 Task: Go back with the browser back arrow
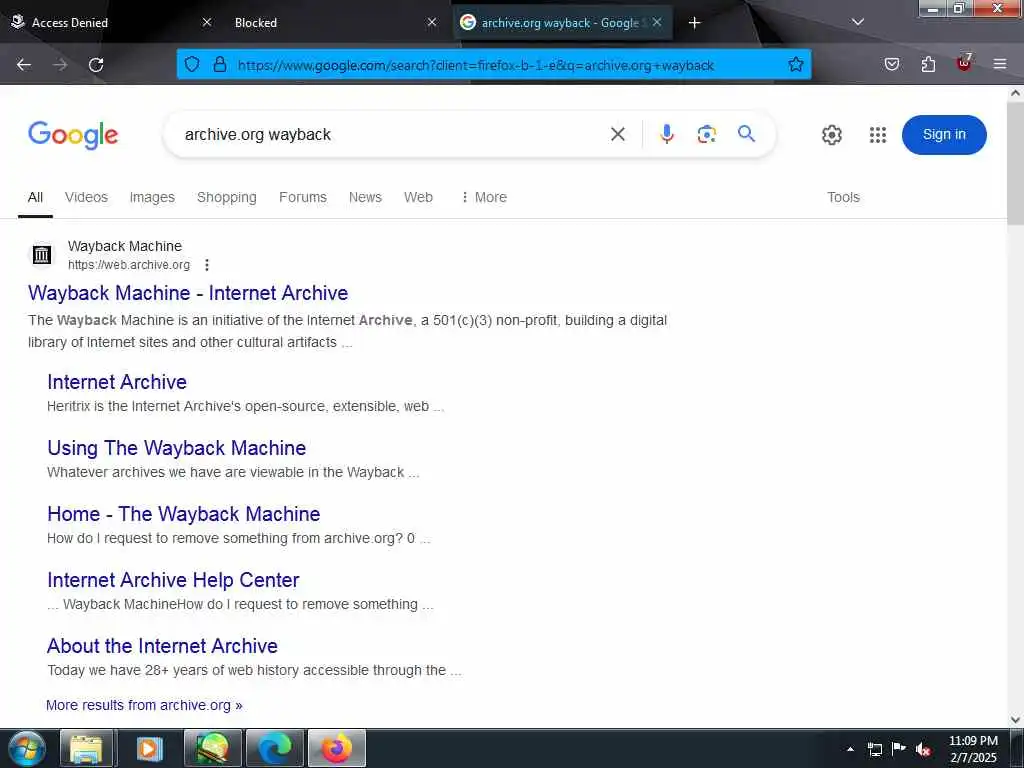click(x=24, y=65)
